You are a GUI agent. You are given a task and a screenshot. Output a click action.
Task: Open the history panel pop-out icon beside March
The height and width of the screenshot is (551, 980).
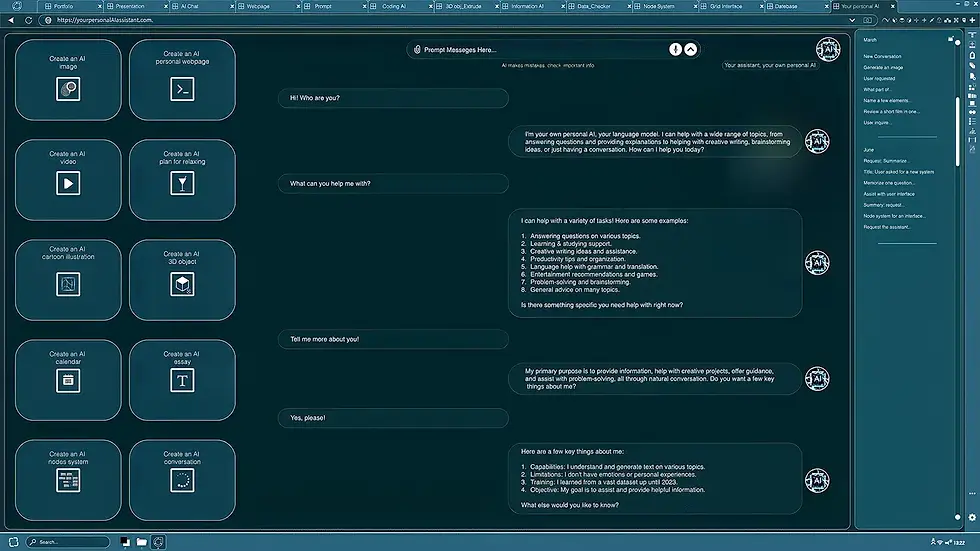click(951, 39)
